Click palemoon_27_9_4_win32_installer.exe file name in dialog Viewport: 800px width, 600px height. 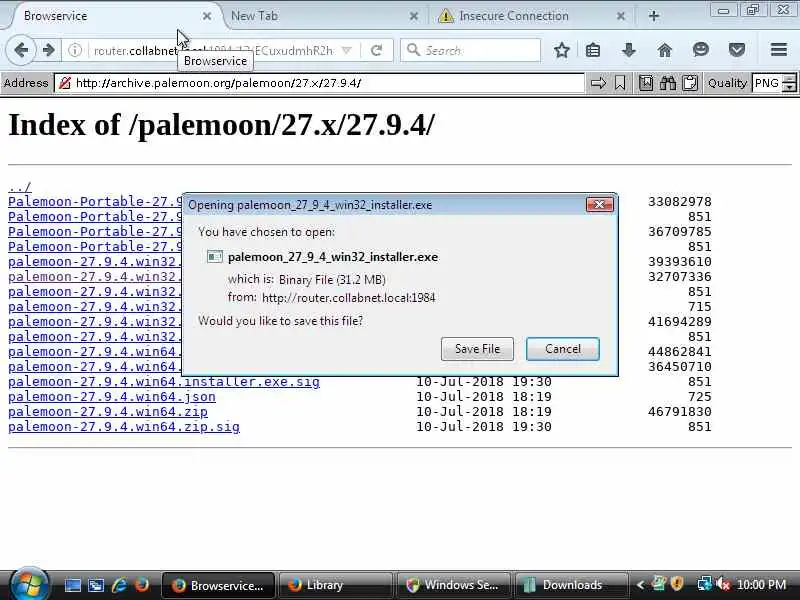click(333, 257)
